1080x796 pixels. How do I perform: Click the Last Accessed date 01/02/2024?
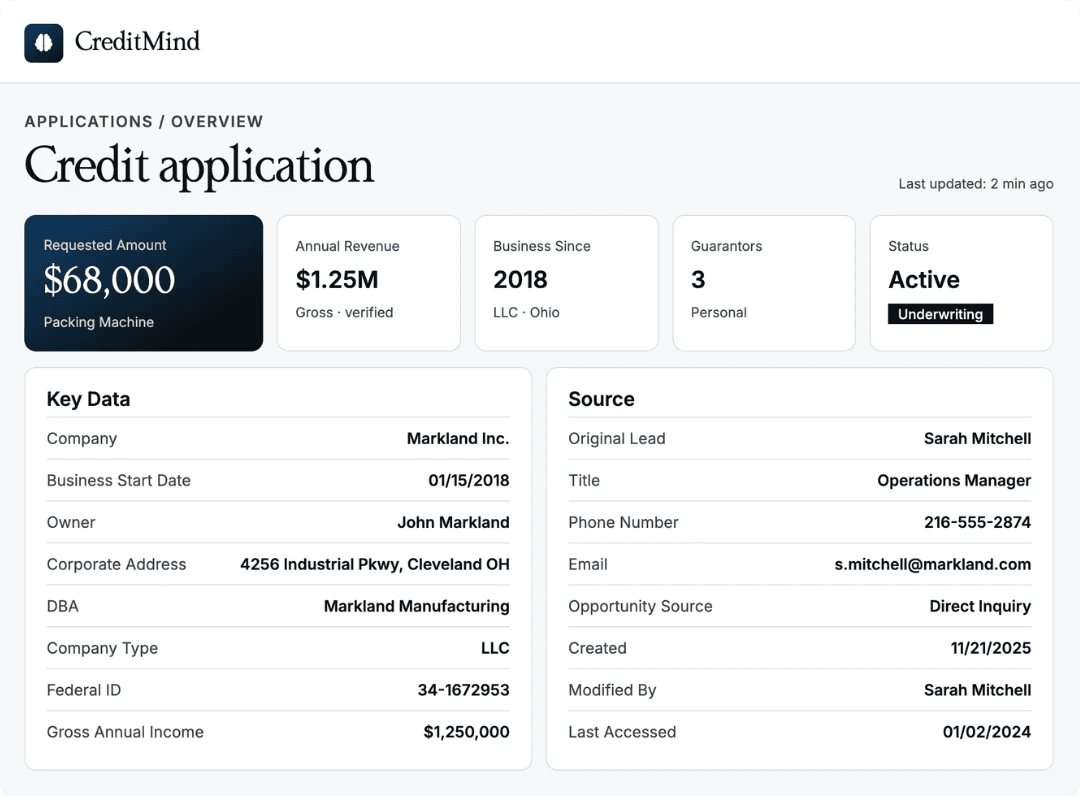pos(986,732)
